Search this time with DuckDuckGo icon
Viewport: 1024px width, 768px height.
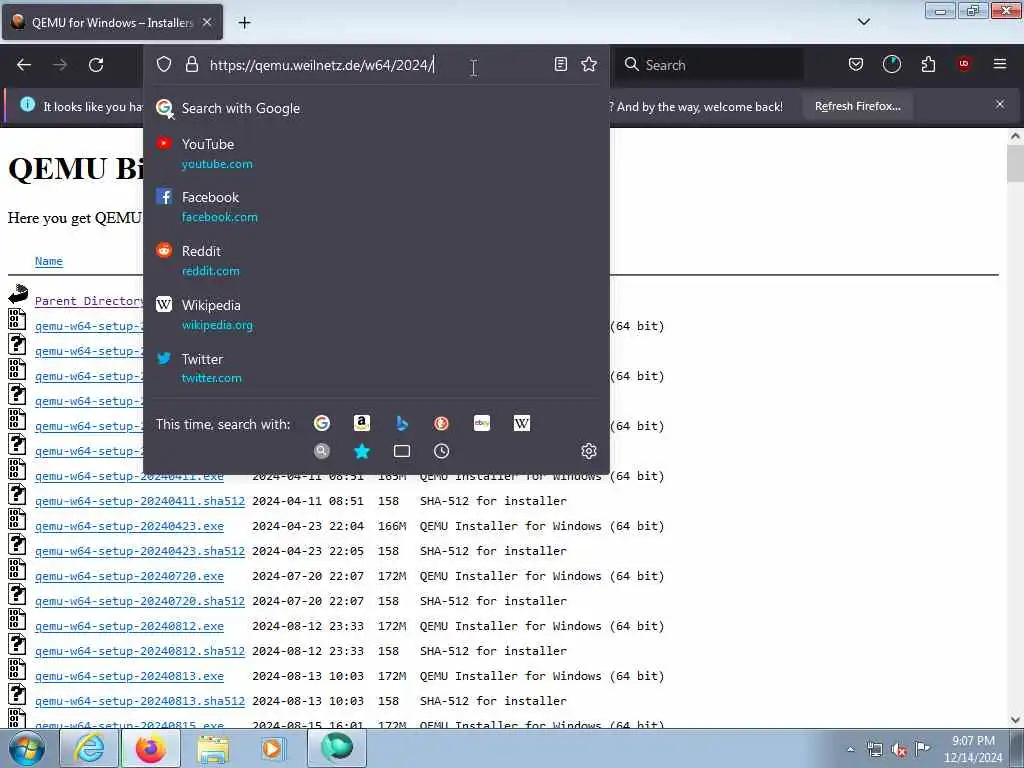[441, 423]
